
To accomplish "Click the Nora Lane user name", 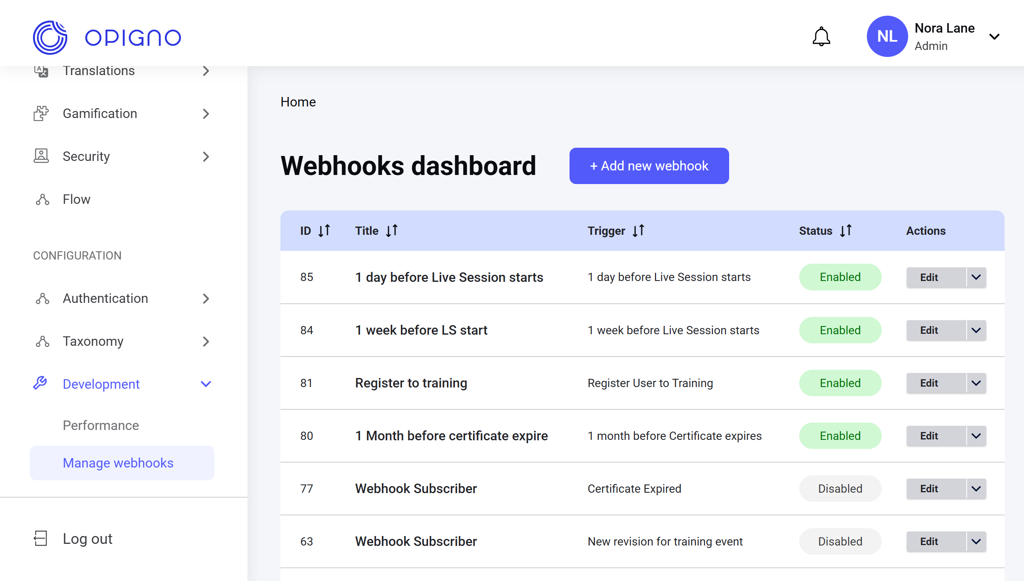I will pyautogui.click(x=944, y=28).
